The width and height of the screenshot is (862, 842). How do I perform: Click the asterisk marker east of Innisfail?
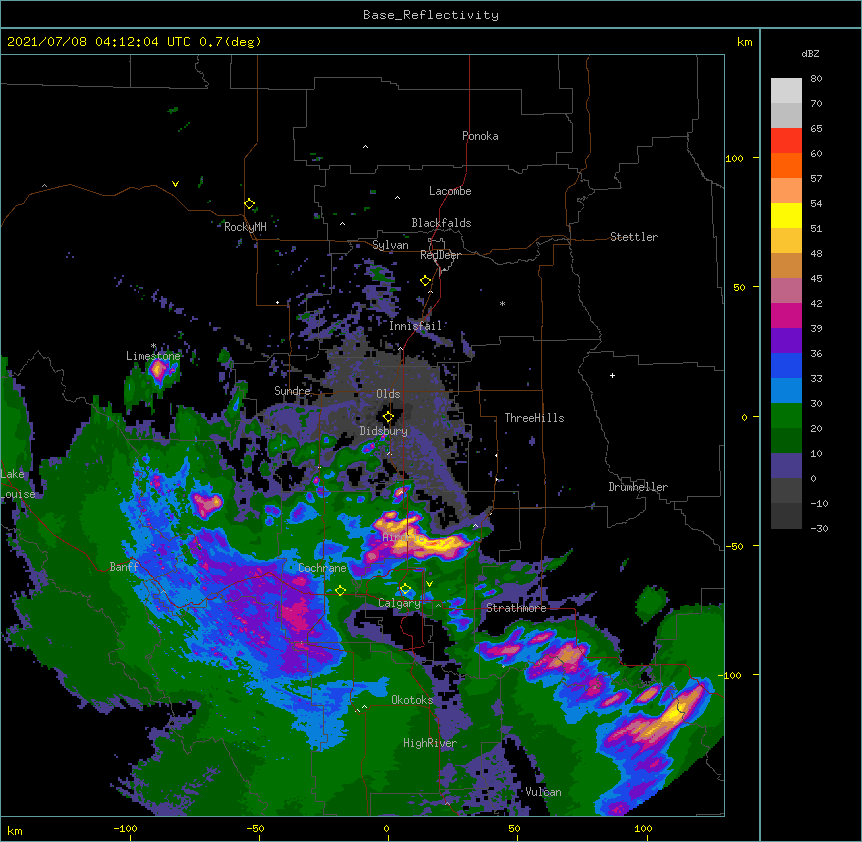pyautogui.click(x=502, y=303)
